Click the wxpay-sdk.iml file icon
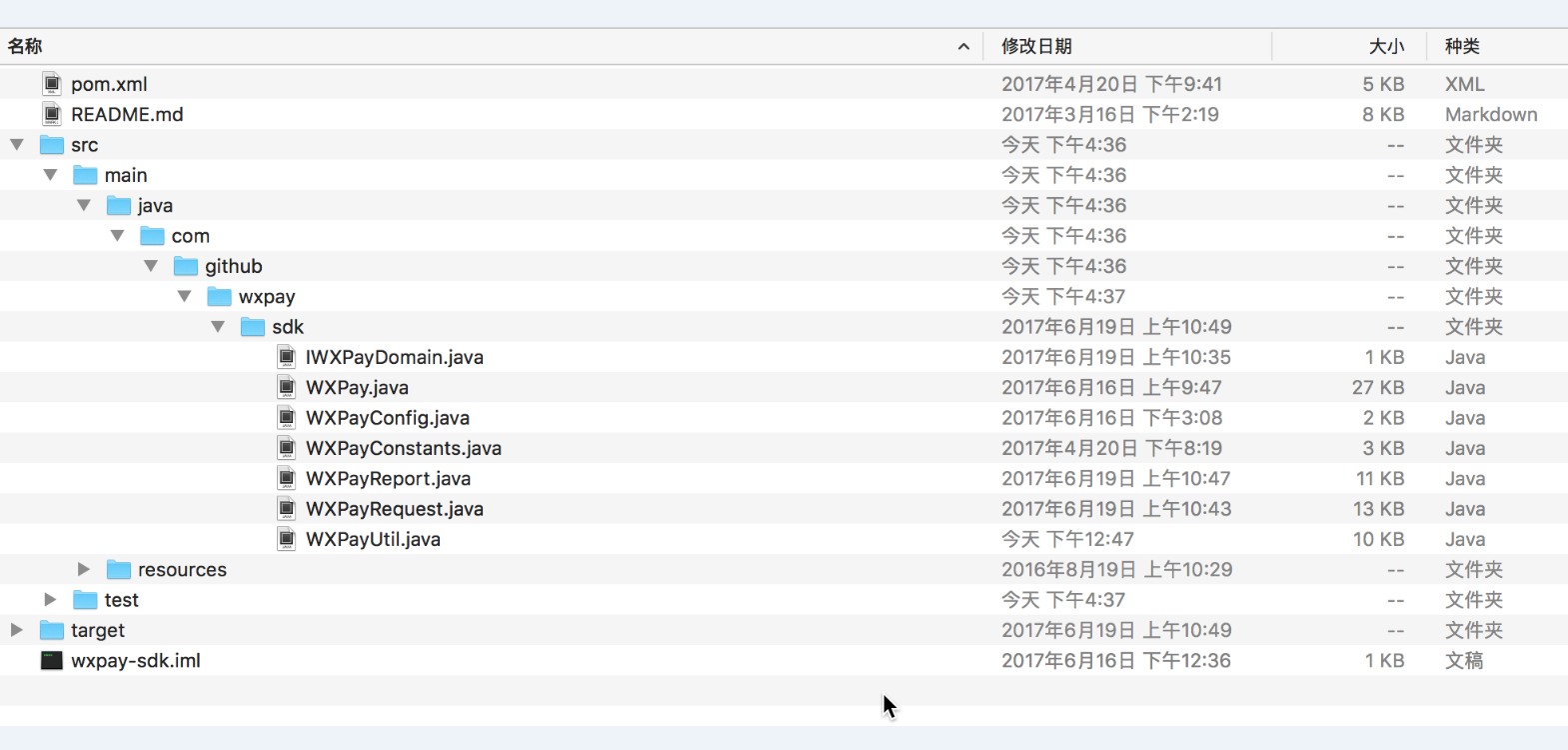 52,660
